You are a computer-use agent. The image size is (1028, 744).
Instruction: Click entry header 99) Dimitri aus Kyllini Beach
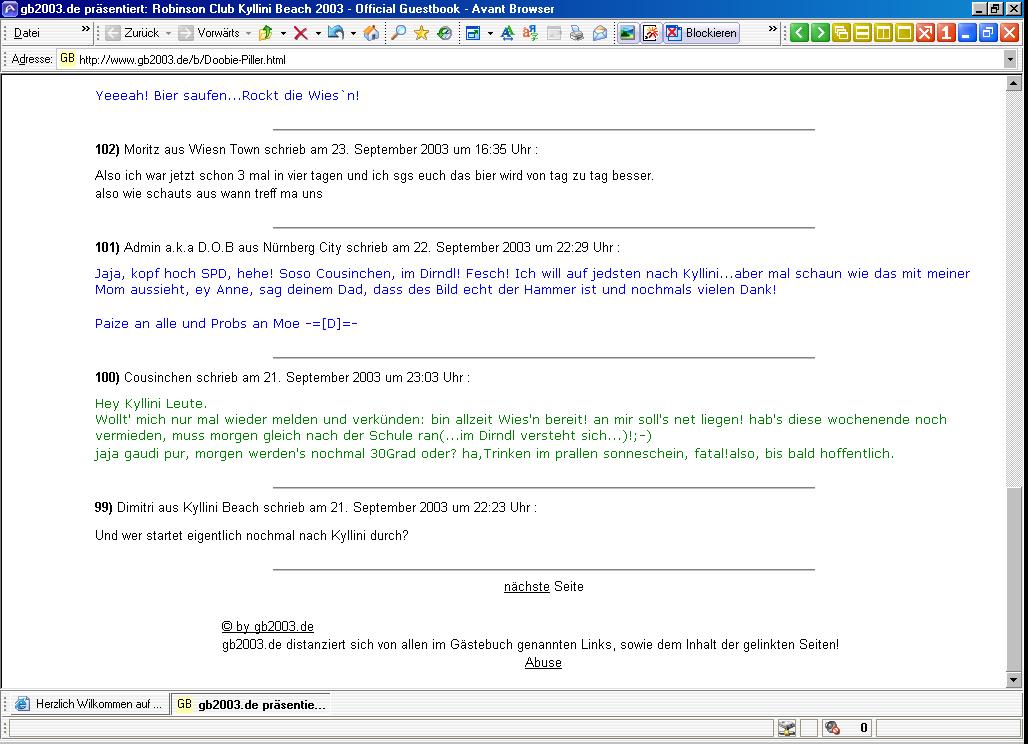click(316, 507)
